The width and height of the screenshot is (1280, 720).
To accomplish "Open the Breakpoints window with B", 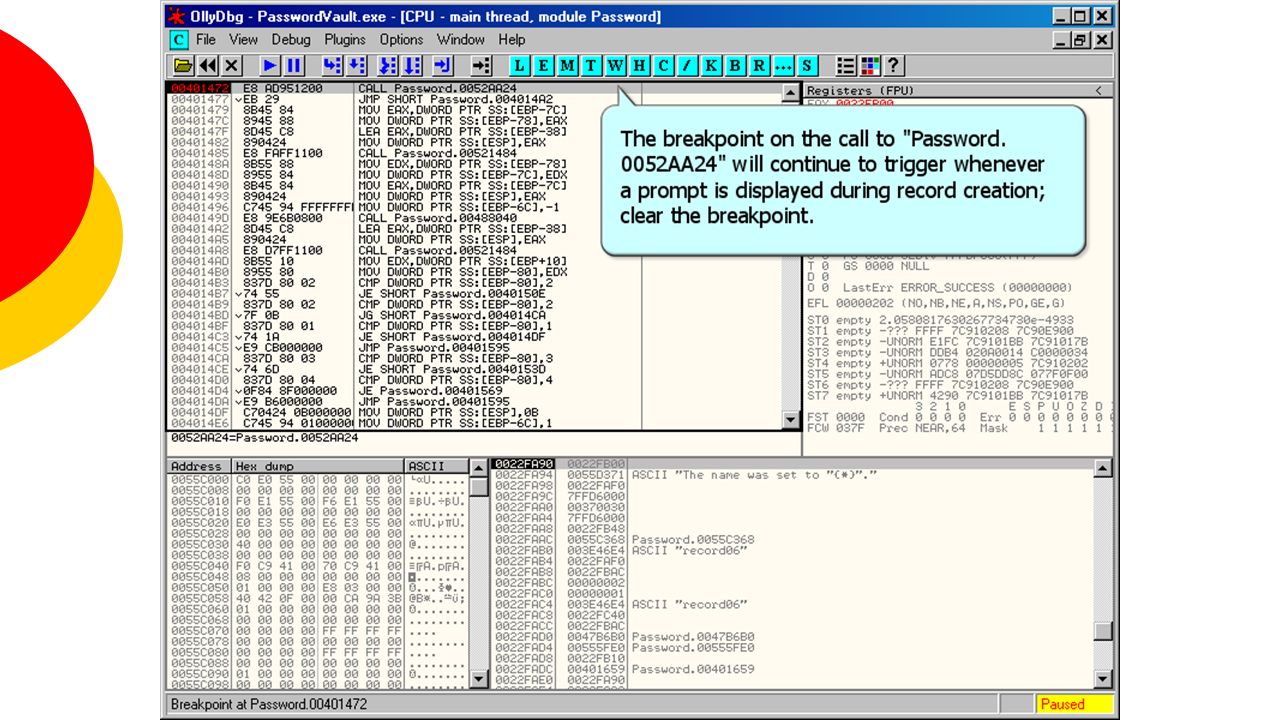I will [x=736, y=66].
